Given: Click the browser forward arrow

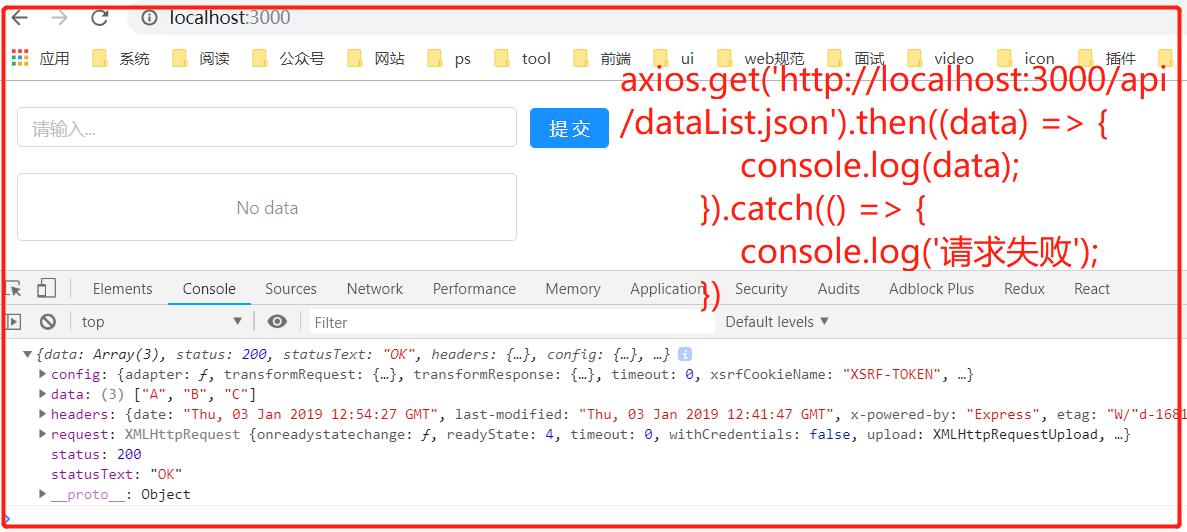Looking at the screenshot, I should click(x=60, y=17).
